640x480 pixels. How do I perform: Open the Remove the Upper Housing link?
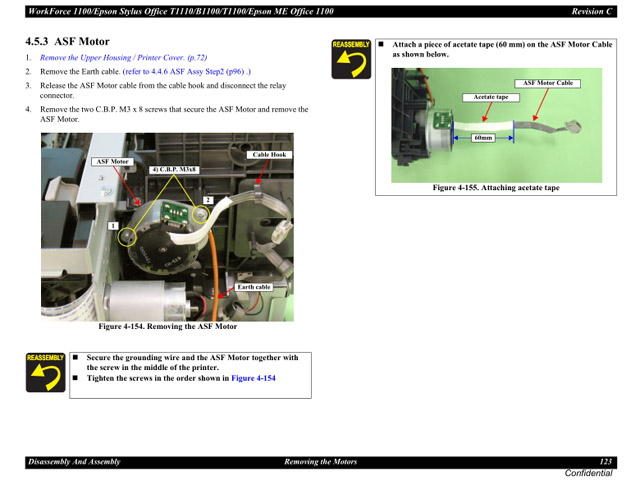tap(123, 58)
